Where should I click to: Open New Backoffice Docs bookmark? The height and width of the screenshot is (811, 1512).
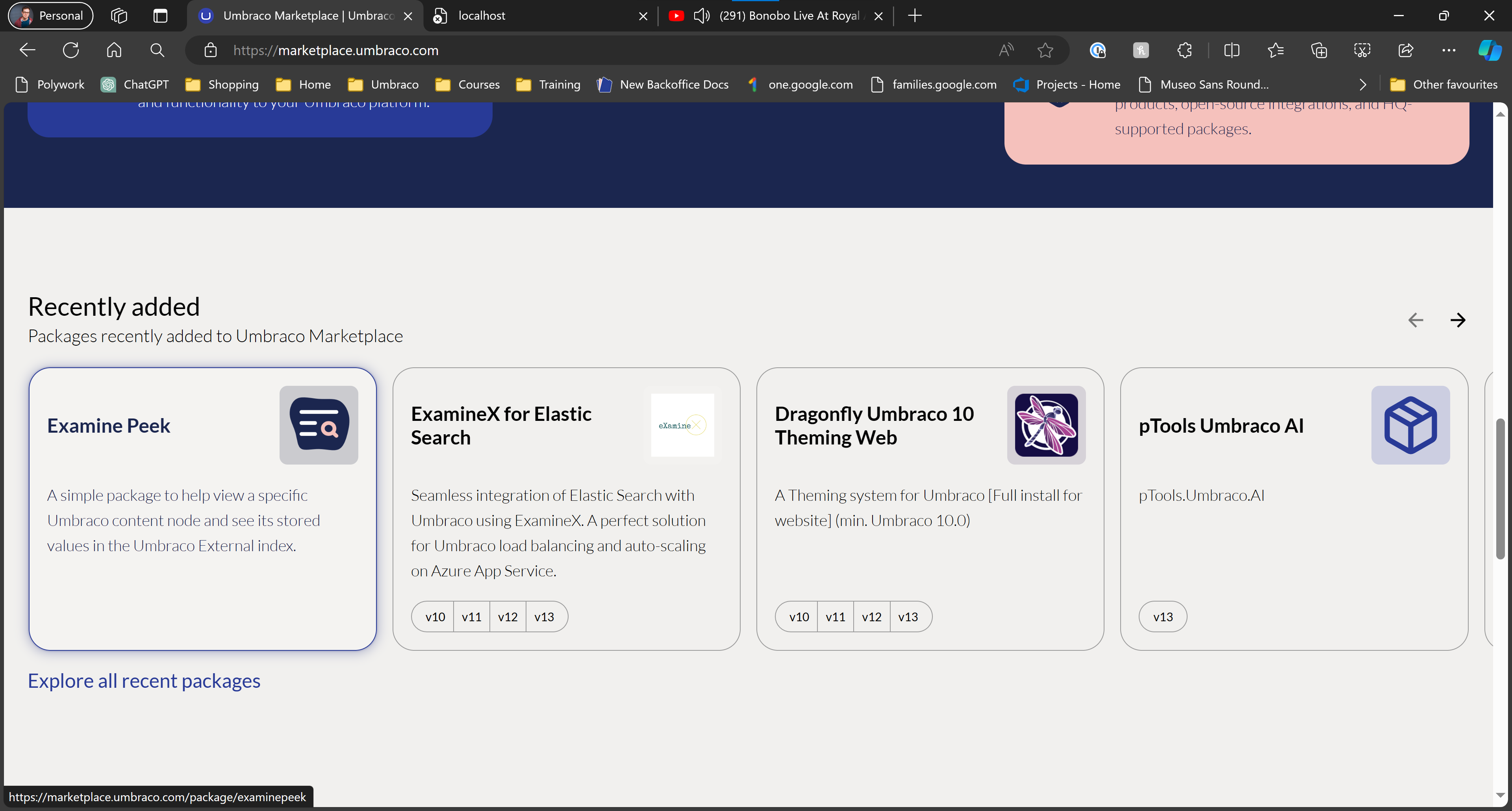click(663, 85)
